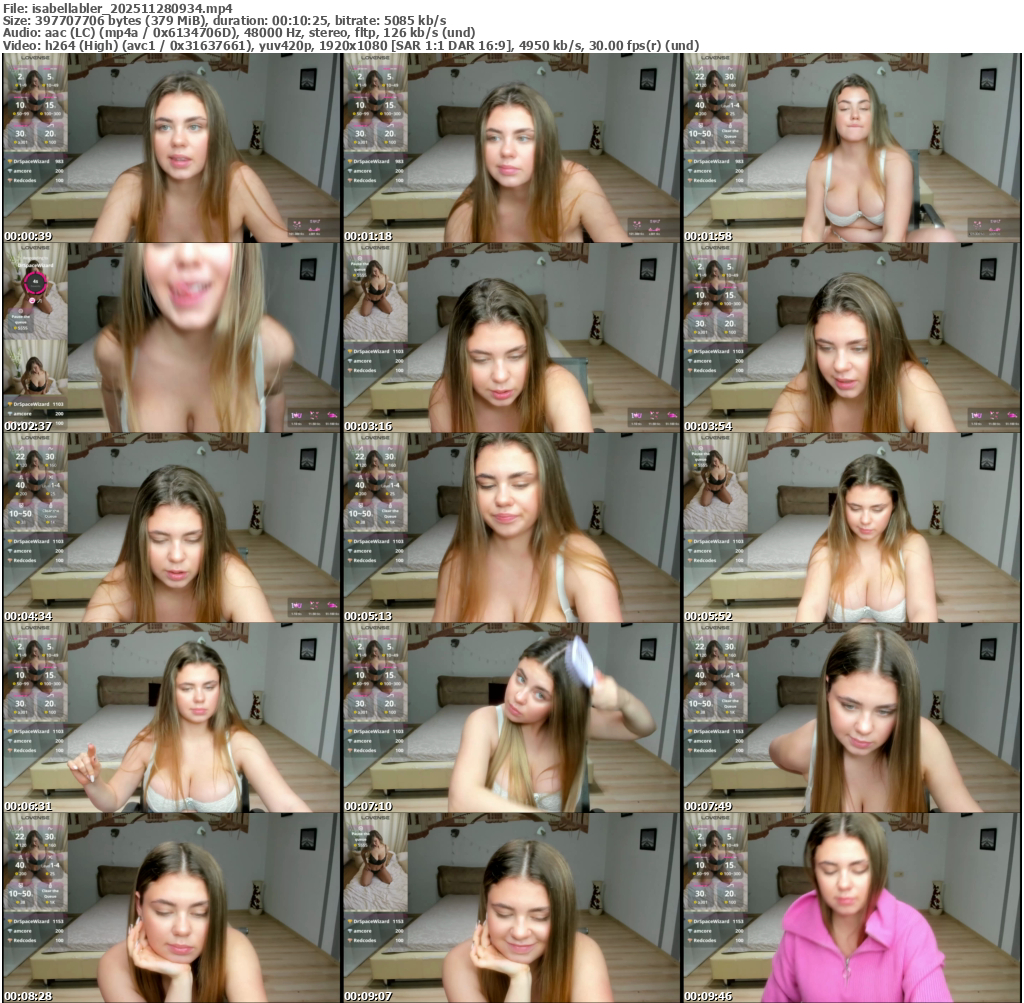Choose the thumbnail at 00:05:52
This screenshot has width=1024, height=1003.
click(852, 528)
